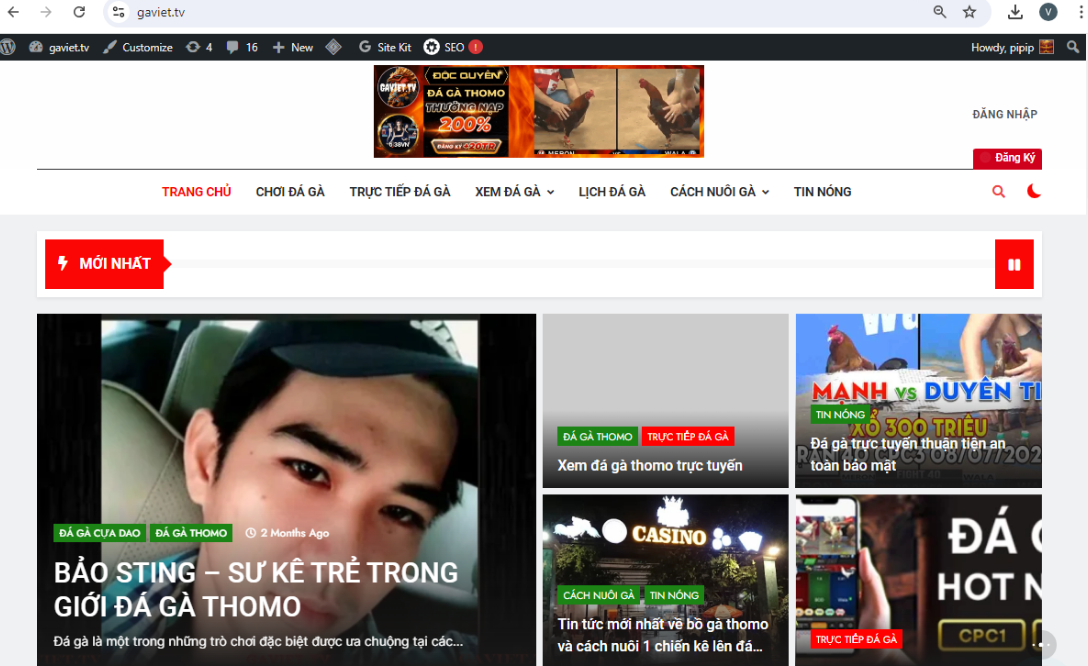Screen dimensions: 1088x666
Task: Open Xem đá gà thomo trực tuyến article
Action: 650,466
